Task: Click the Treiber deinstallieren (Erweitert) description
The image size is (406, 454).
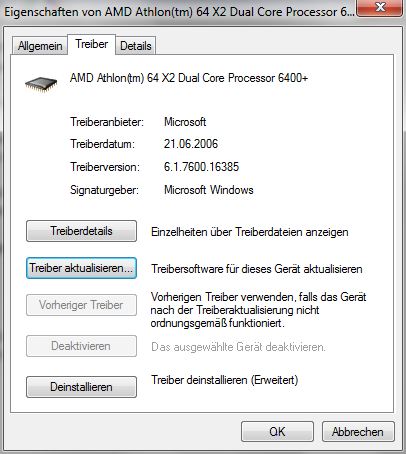Action: click(x=225, y=380)
